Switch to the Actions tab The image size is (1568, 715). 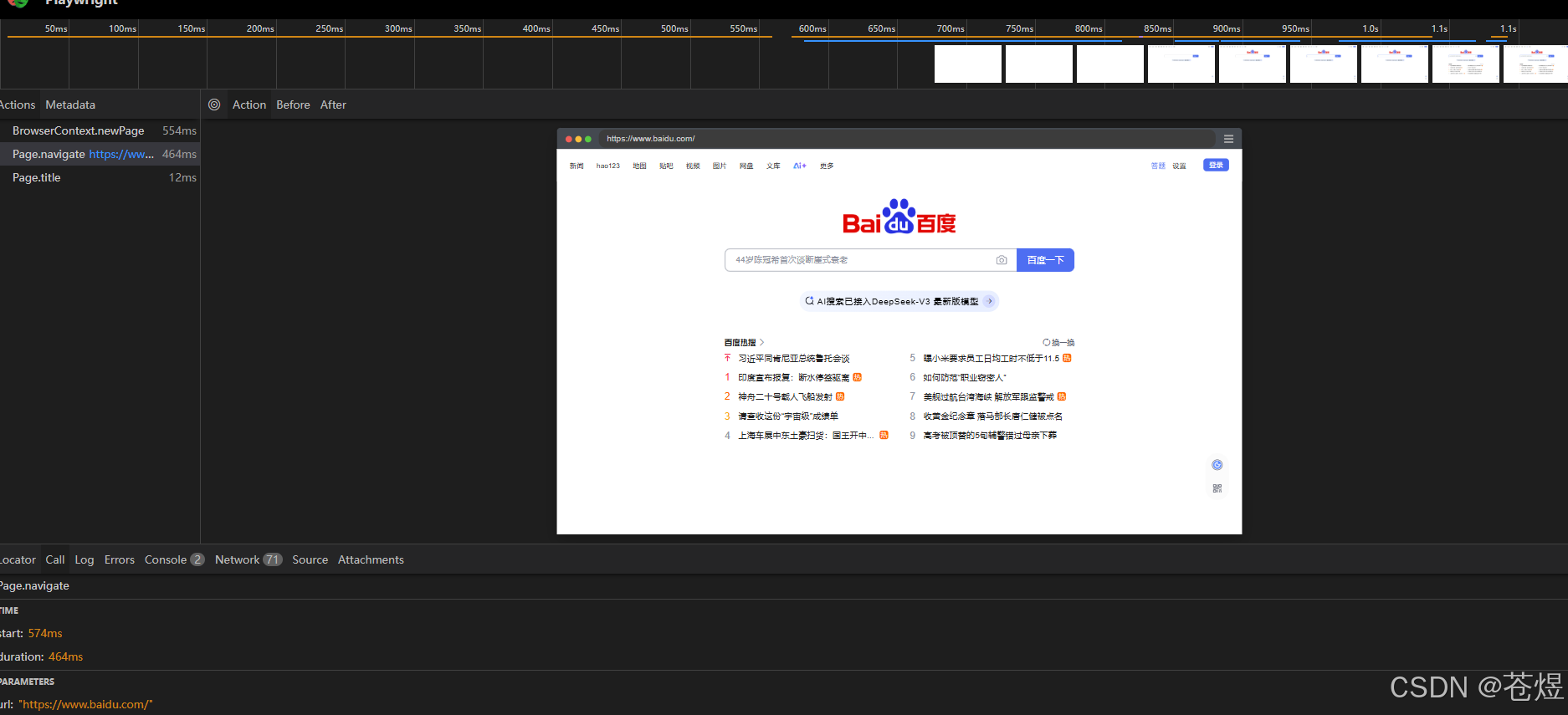coord(17,105)
